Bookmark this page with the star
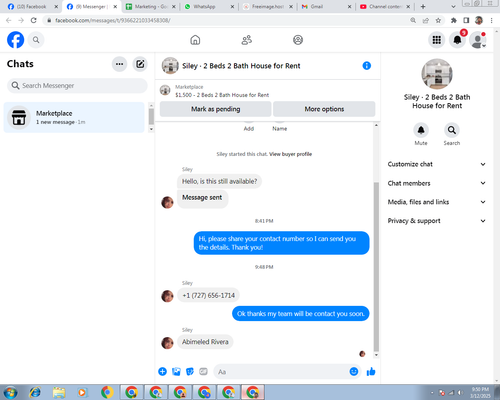 point(438,20)
